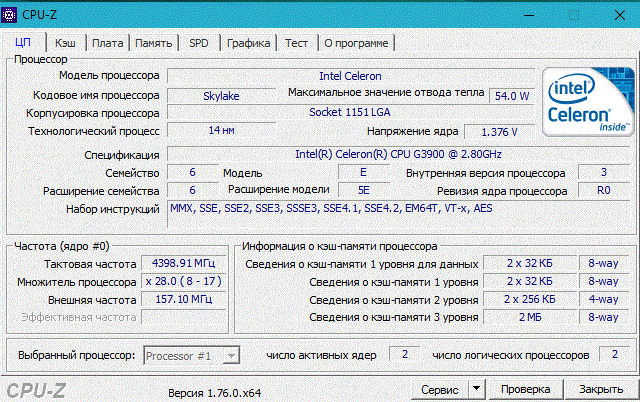Click the Закрыть button

[601, 389]
